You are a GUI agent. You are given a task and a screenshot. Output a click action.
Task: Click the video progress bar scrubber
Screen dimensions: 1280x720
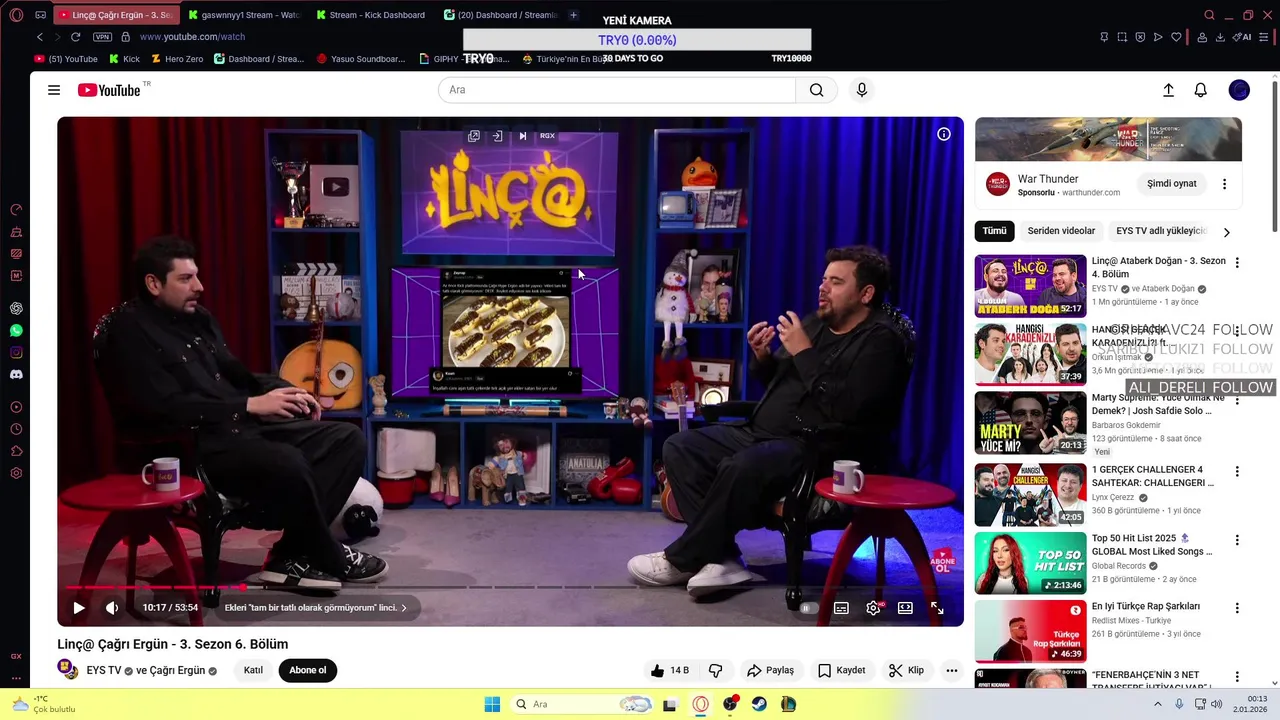[243, 587]
